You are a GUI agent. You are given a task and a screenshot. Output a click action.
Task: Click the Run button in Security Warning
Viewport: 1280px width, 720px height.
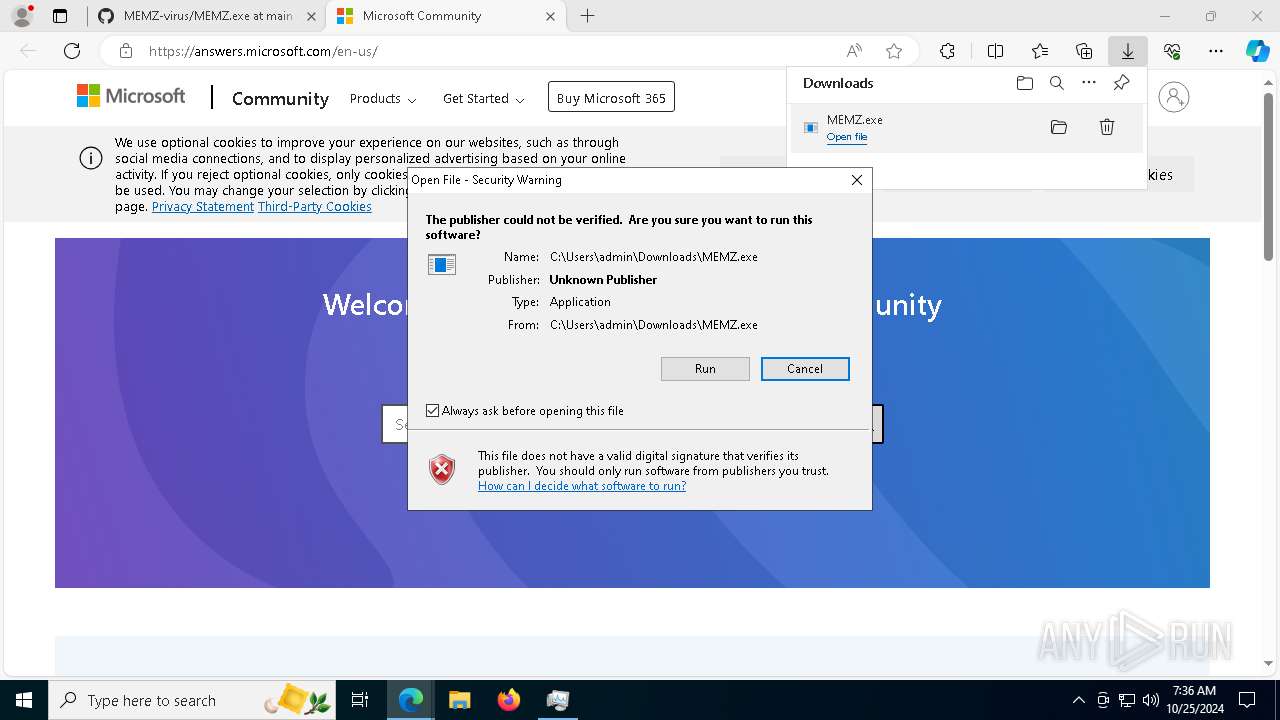(705, 369)
